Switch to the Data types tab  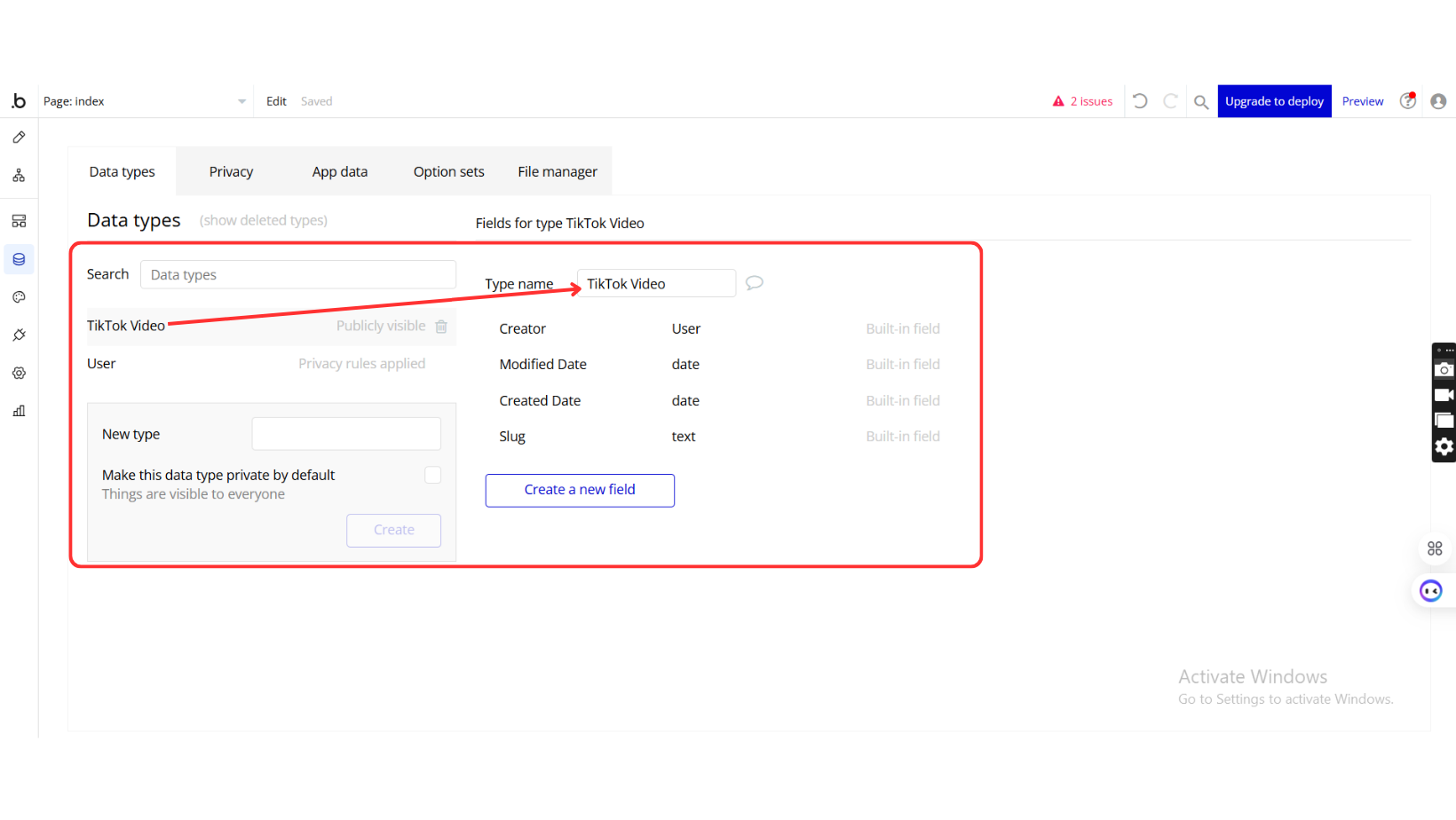click(123, 171)
